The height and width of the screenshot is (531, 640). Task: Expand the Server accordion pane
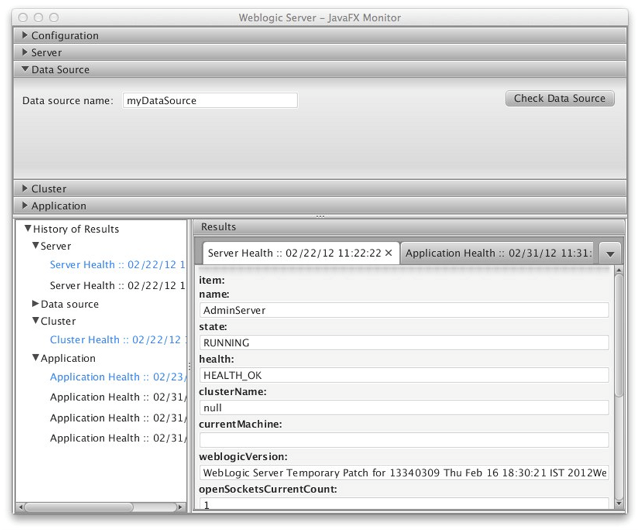pos(320,53)
